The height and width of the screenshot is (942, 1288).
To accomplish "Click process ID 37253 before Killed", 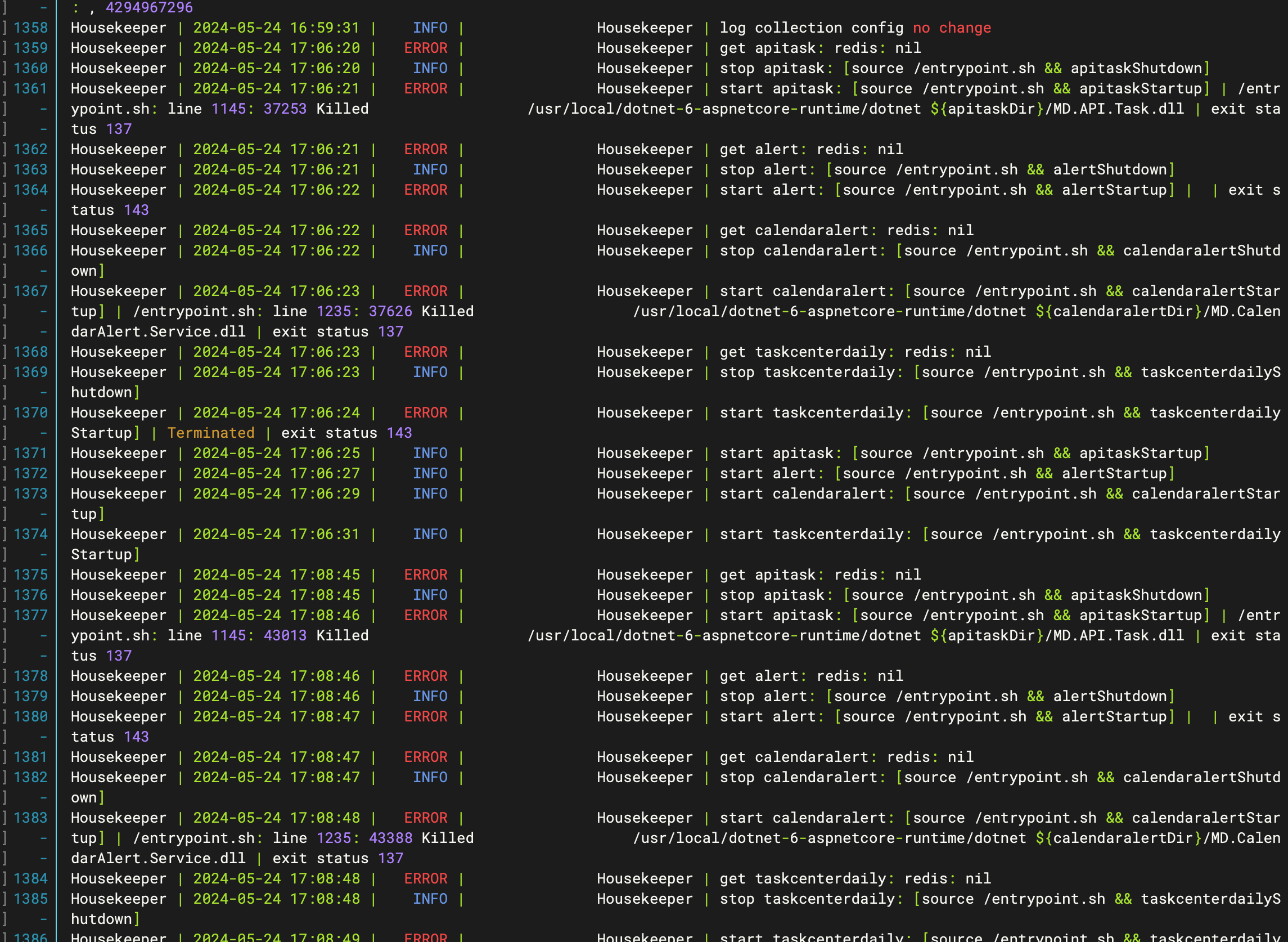I will [285, 109].
